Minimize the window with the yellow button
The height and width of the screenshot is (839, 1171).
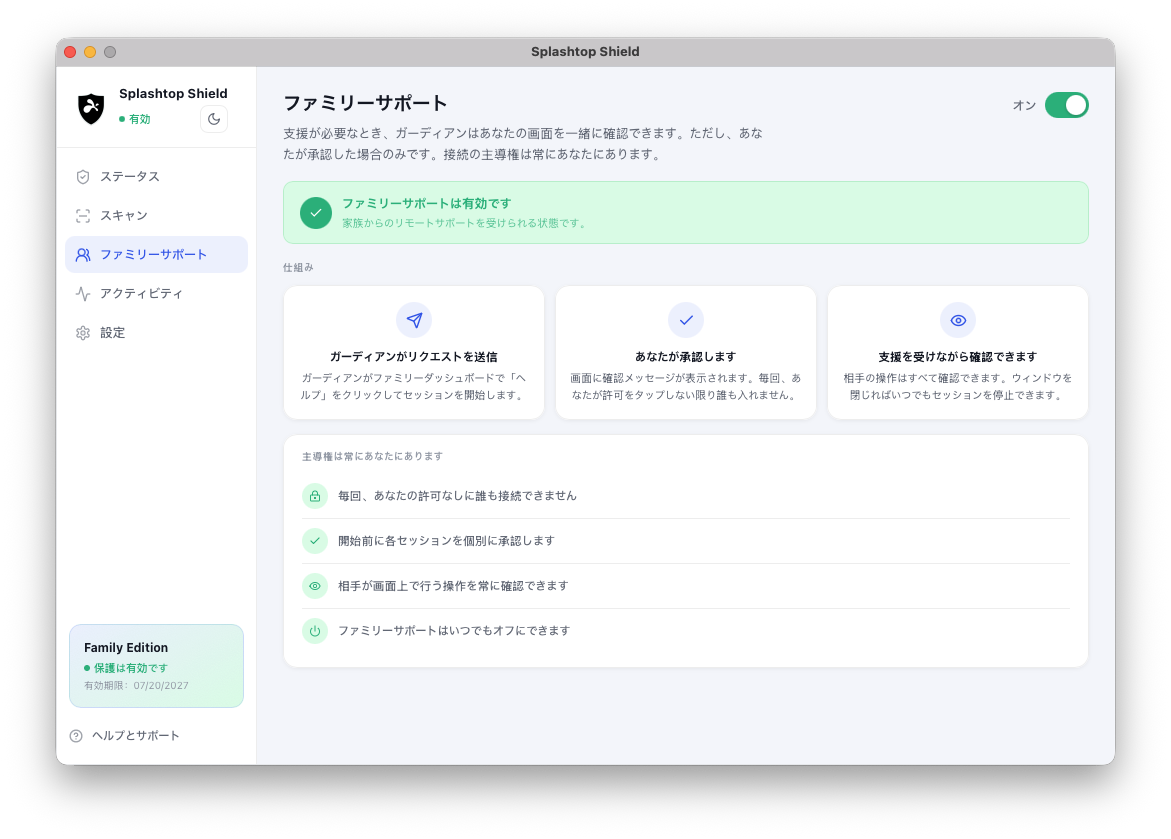point(90,52)
